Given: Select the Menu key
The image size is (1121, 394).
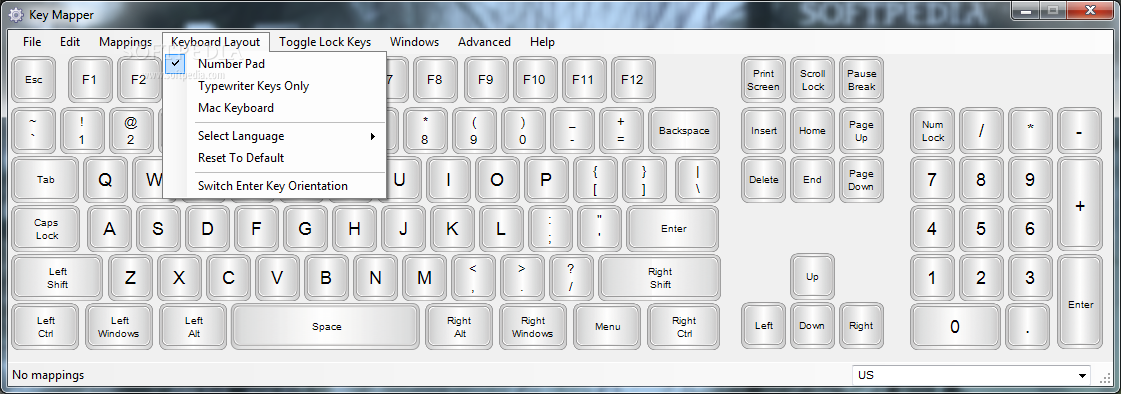Looking at the screenshot, I should coord(608,327).
